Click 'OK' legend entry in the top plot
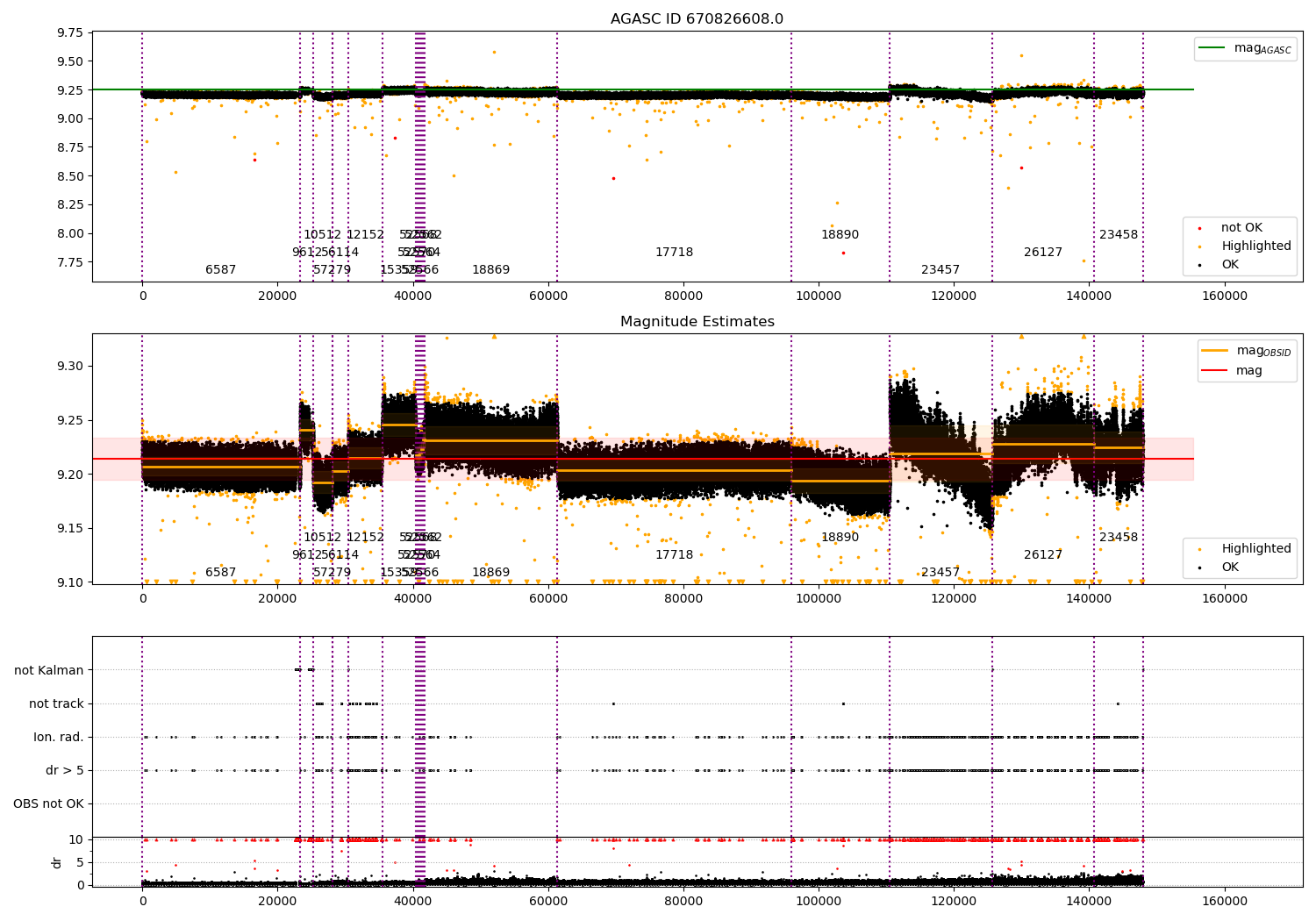Screen dimensions: 1316x921 pos(1230,265)
